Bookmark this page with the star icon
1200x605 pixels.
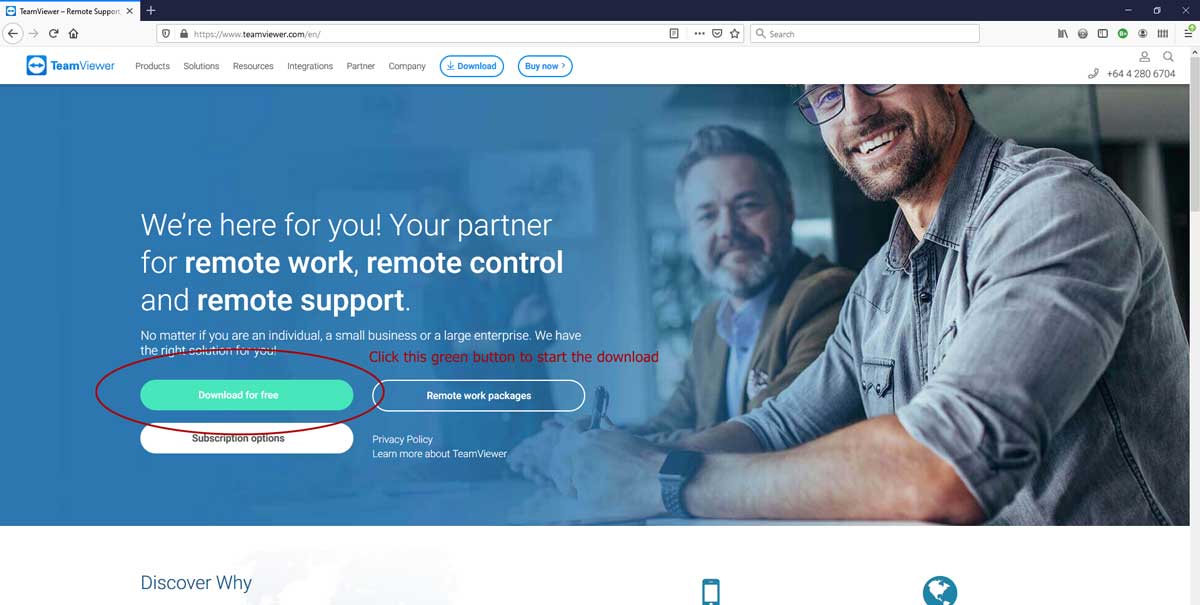point(735,33)
